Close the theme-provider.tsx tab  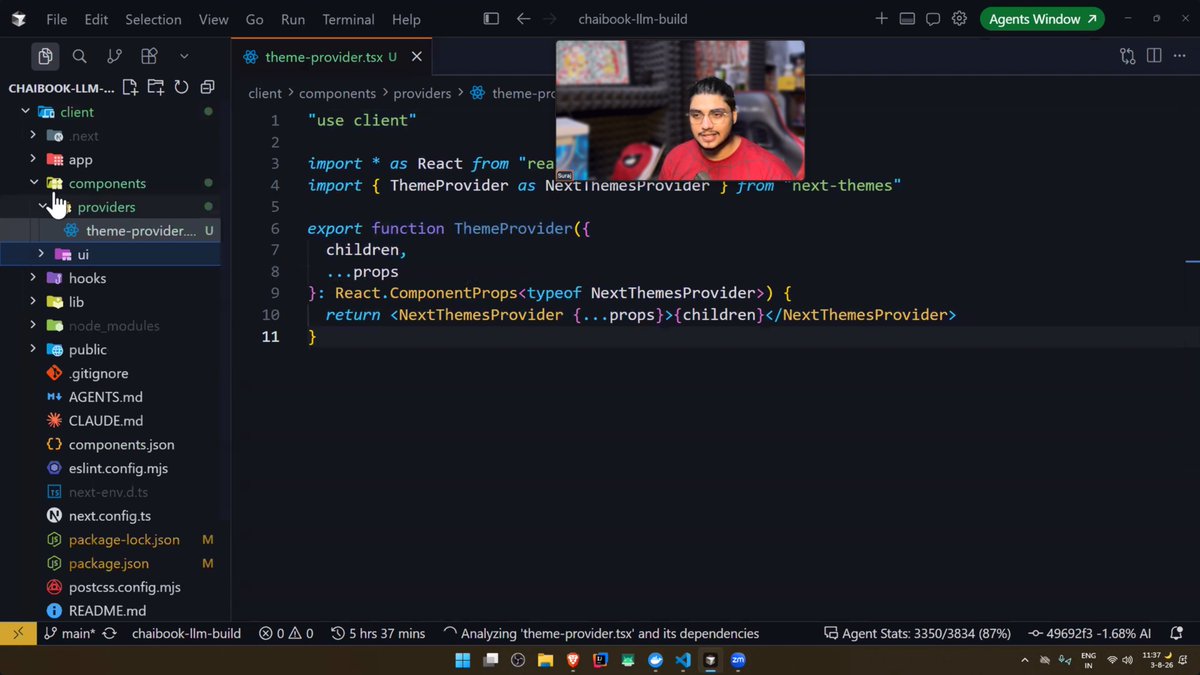click(x=417, y=57)
